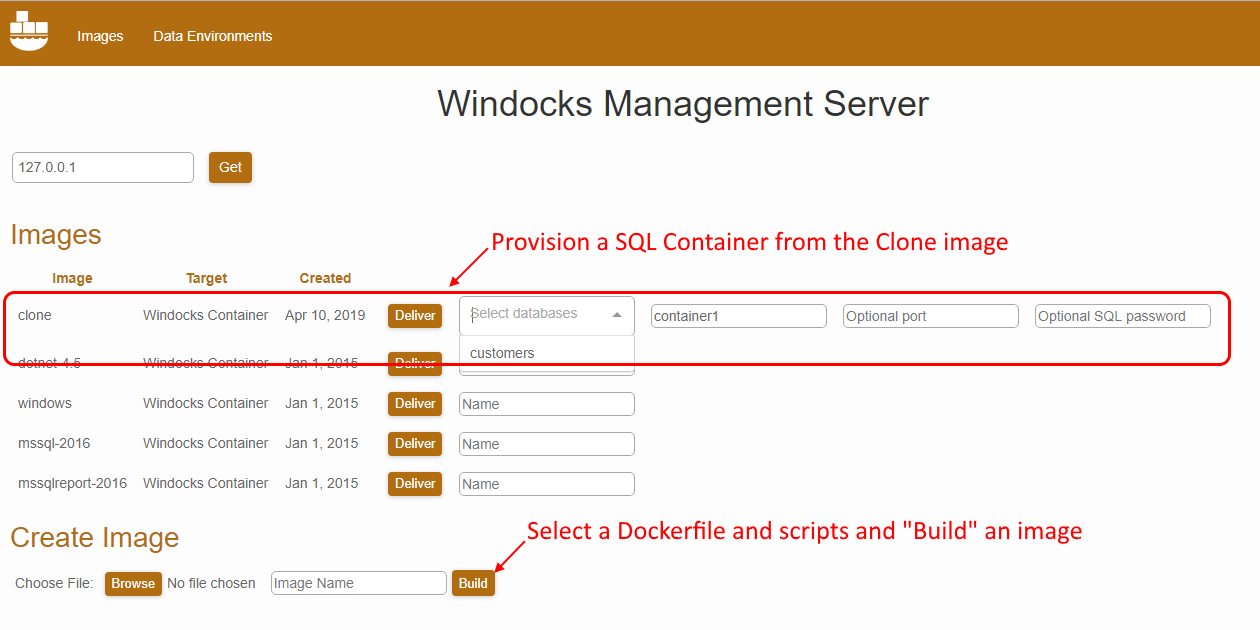The image size is (1260, 630).
Task: Click the container1 name field
Action: 738,316
